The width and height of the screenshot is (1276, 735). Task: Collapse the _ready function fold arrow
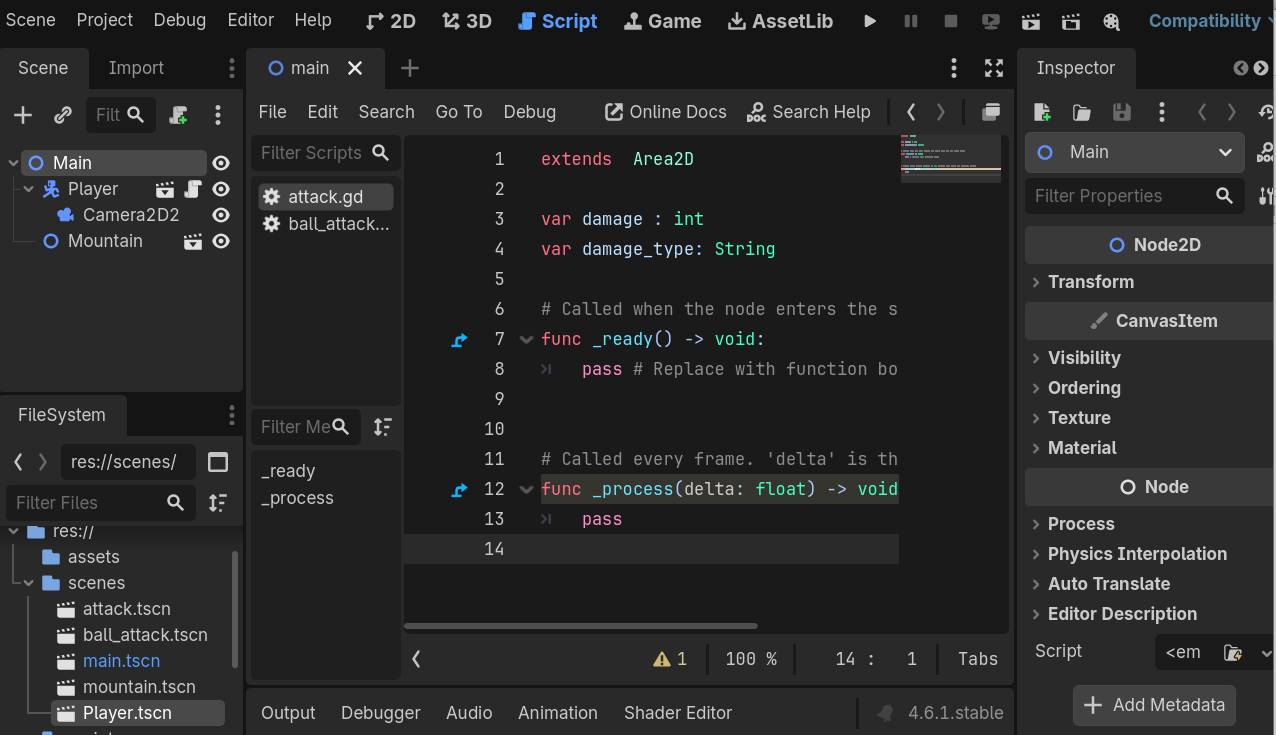[x=526, y=340]
